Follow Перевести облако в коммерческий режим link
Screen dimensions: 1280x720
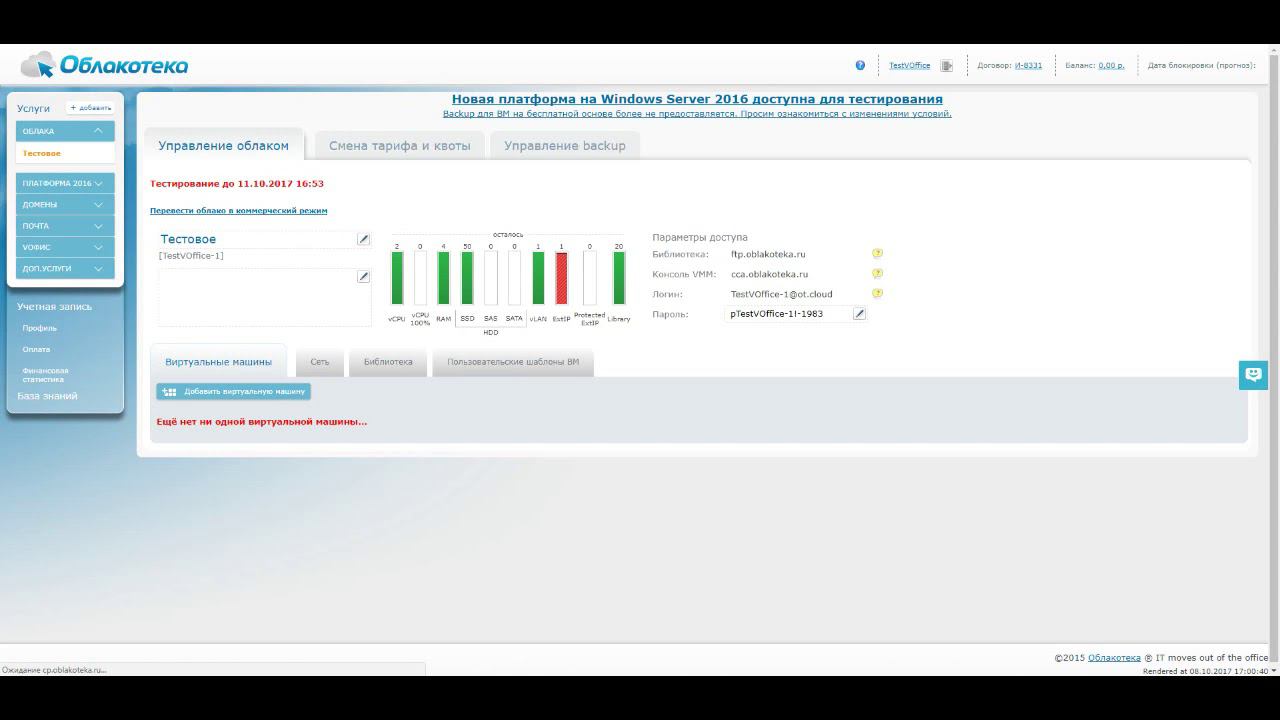(x=239, y=211)
